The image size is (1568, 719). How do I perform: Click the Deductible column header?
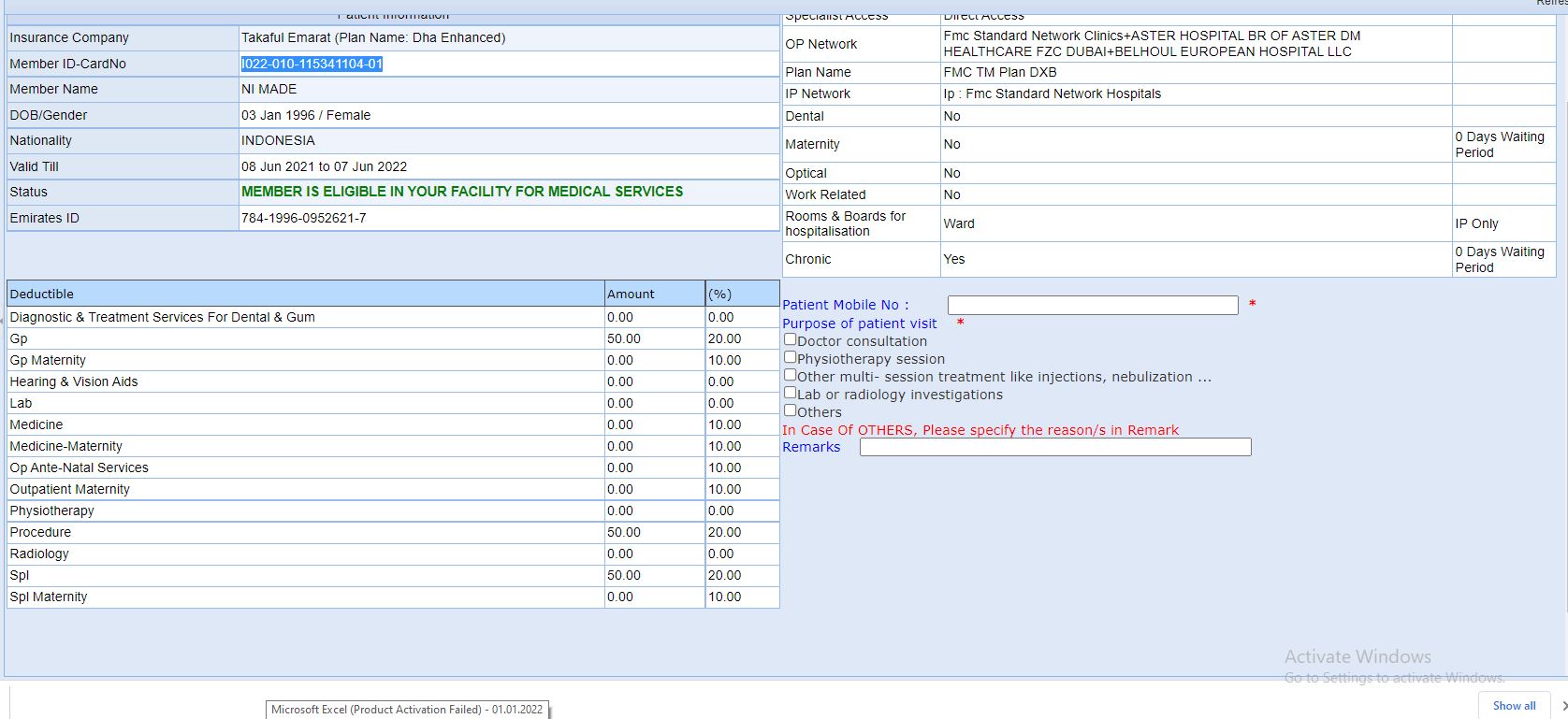point(42,294)
